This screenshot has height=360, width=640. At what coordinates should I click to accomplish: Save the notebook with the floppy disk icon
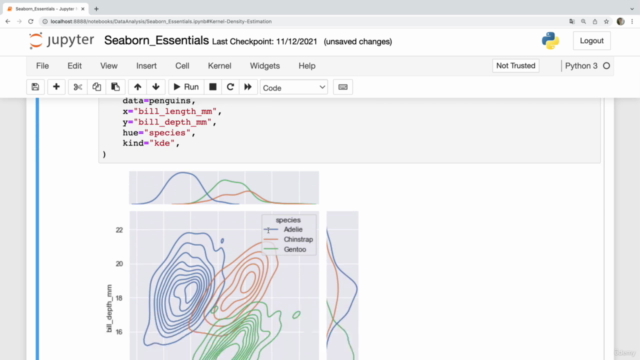tap(35, 87)
